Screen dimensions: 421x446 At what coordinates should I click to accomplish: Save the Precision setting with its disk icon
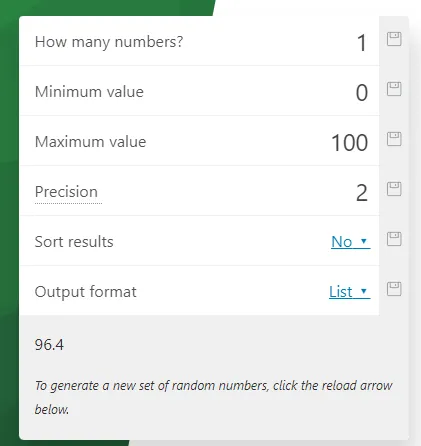point(394,189)
